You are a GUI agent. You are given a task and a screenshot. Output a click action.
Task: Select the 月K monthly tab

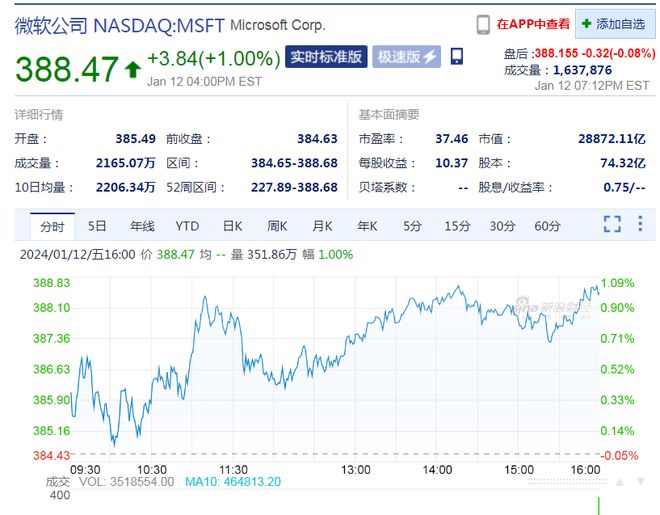point(322,226)
